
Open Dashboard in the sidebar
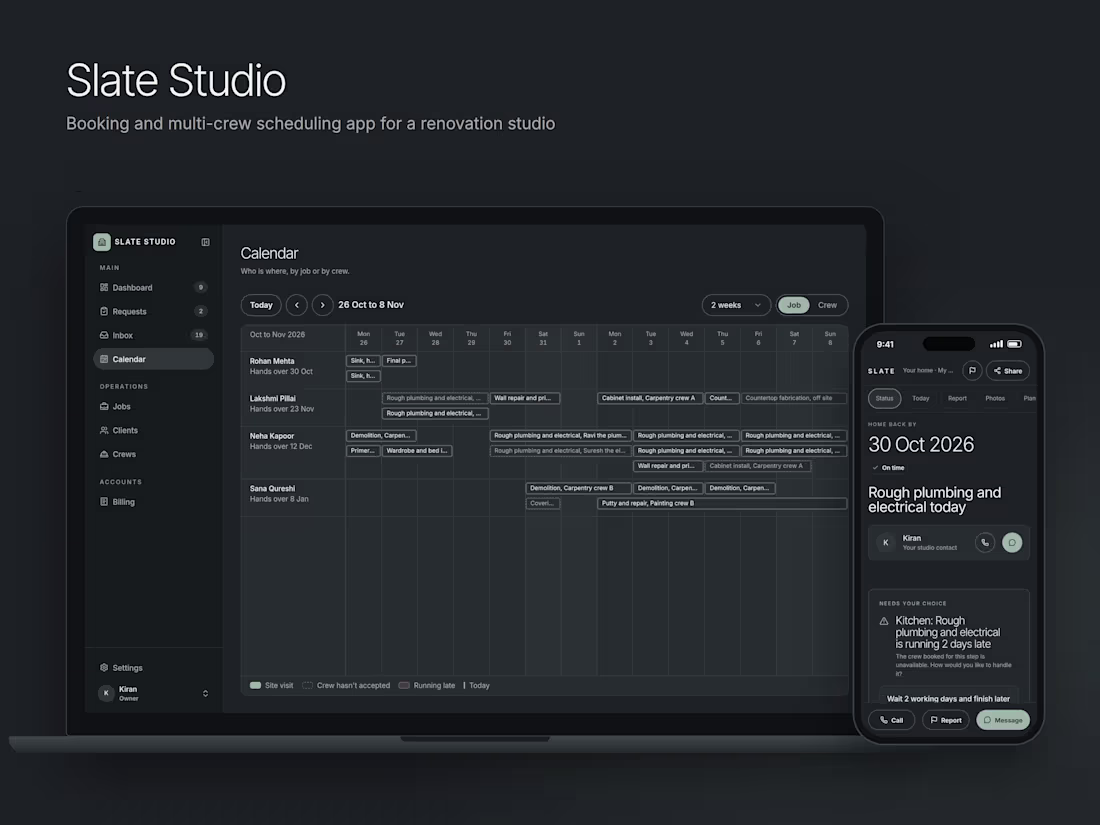pos(153,288)
